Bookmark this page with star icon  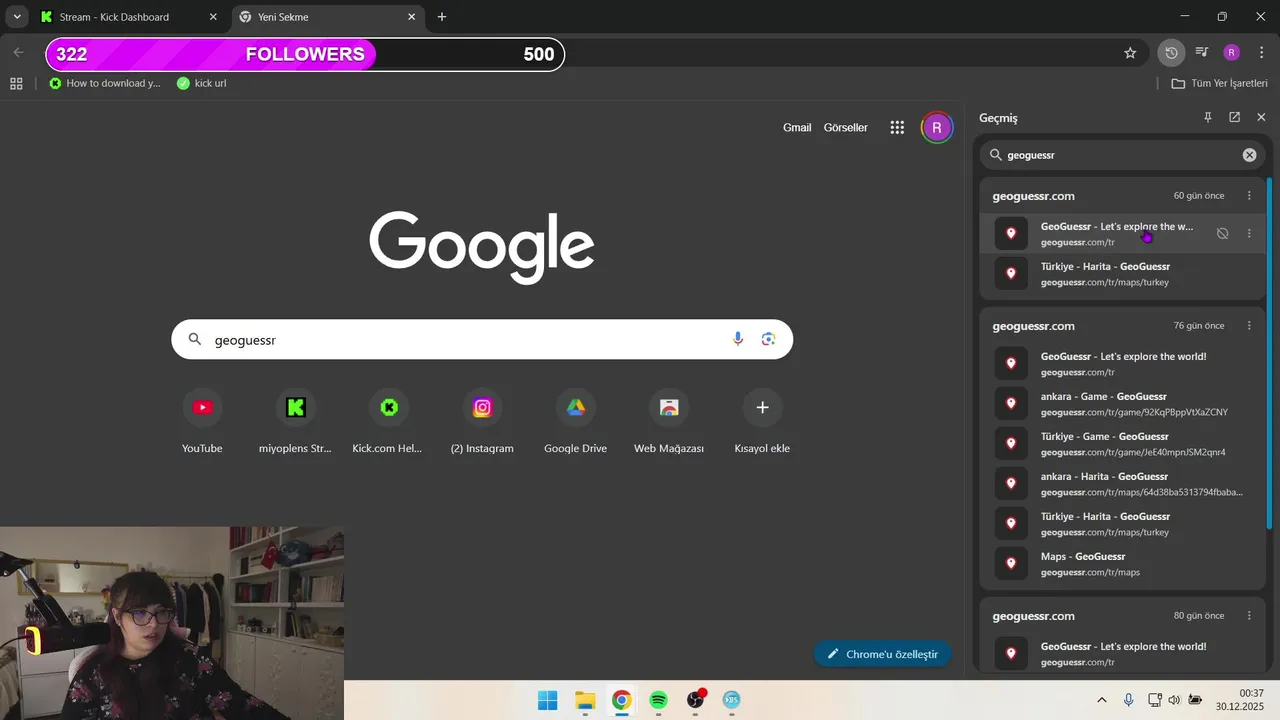[x=1130, y=53]
